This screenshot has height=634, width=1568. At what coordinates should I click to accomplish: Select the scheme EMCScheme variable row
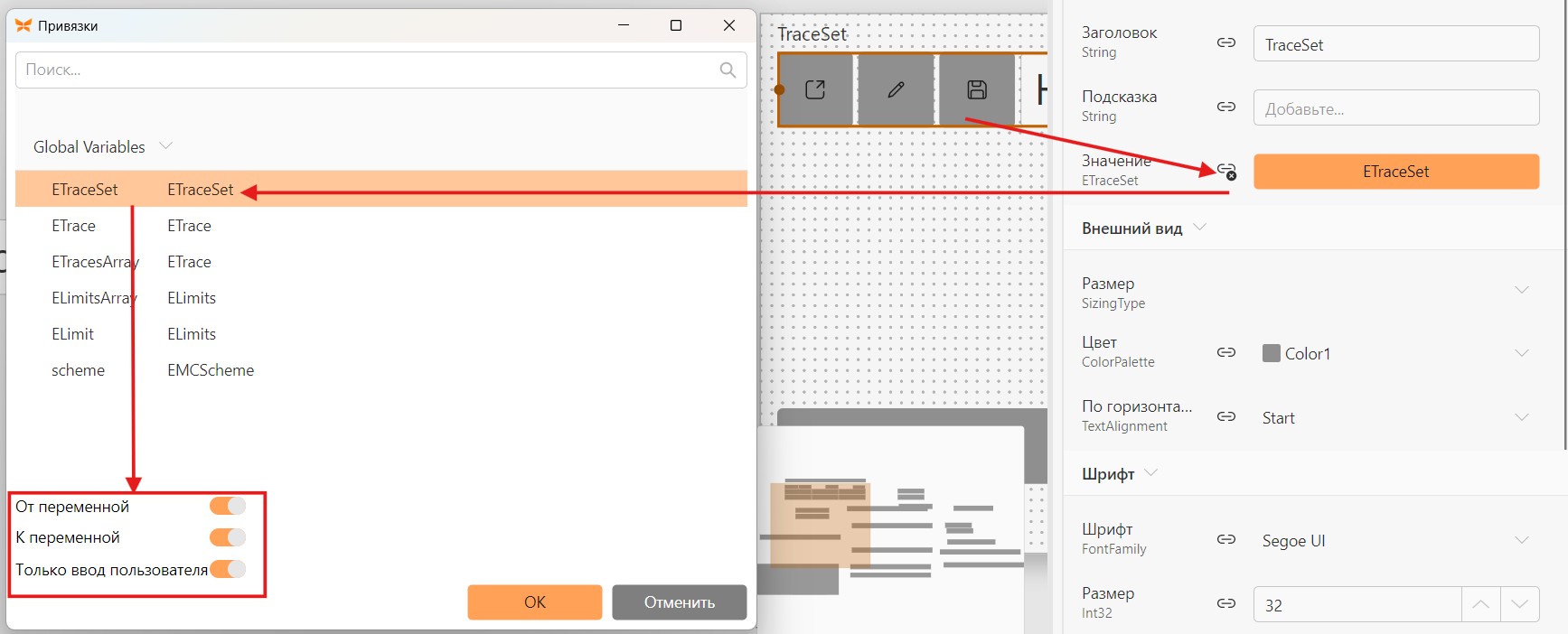click(x=381, y=370)
